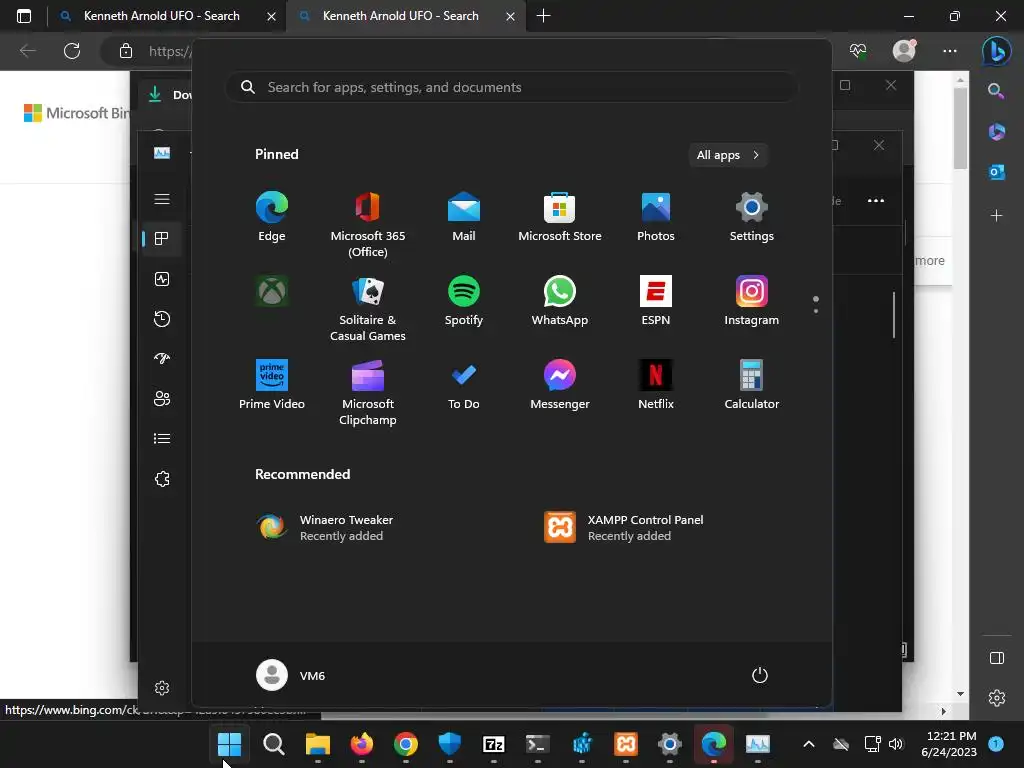1024x768 pixels.
Task: Toggle the Edge sidebar visibility button
Action: click(997, 658)
